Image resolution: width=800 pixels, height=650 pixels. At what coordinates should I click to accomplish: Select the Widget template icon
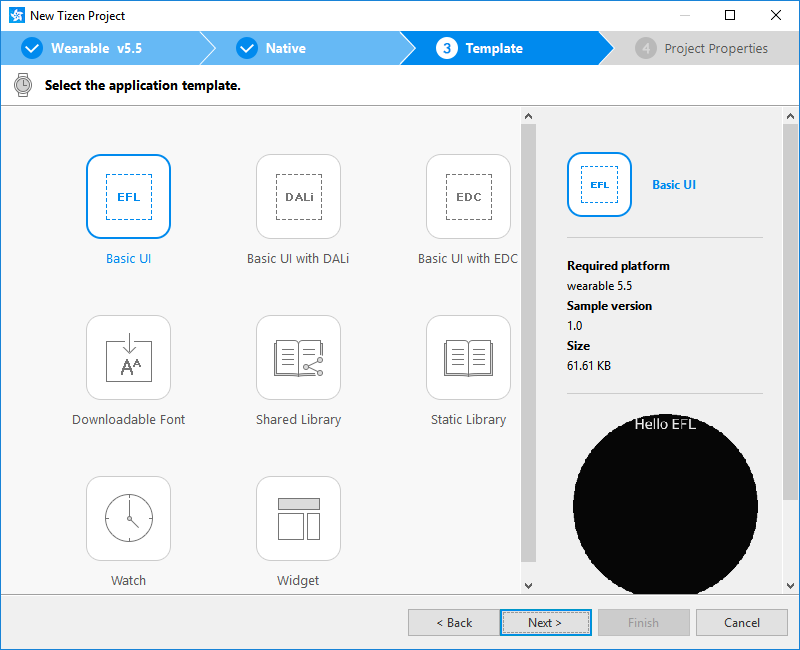tap(298, 518)
